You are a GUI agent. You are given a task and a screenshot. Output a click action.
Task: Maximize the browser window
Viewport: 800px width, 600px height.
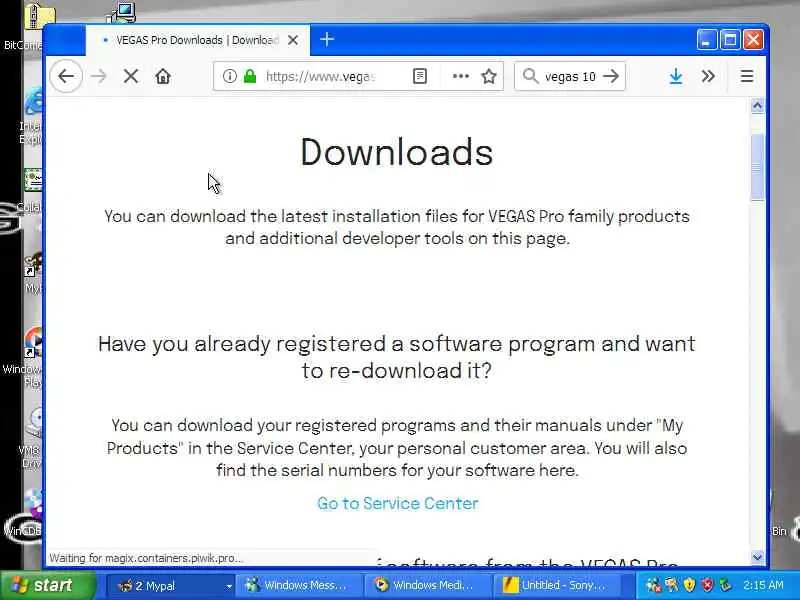tap(730, 40)
